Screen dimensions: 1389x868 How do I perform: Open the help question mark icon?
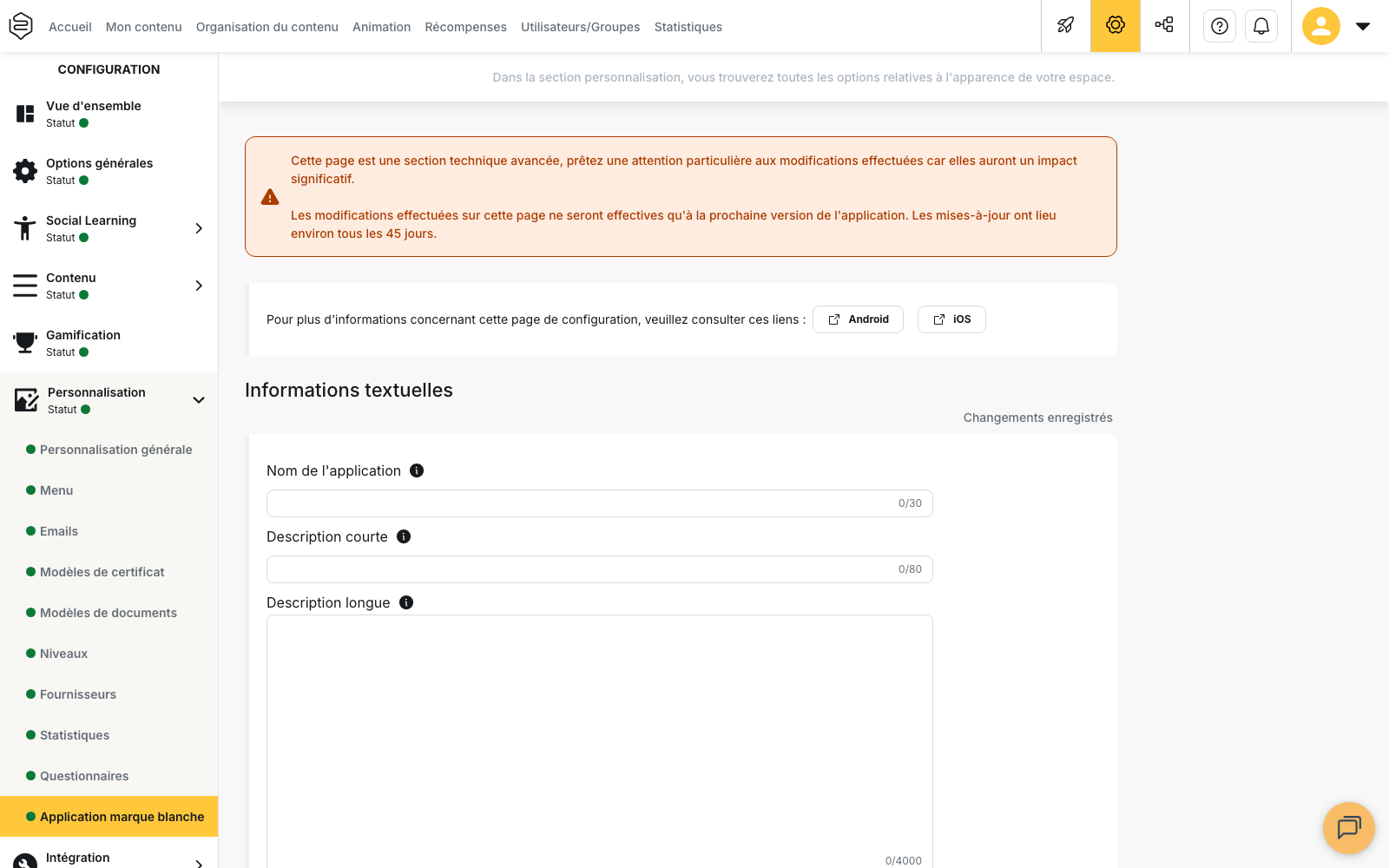pyautogui.click(x=1220, y=26)
